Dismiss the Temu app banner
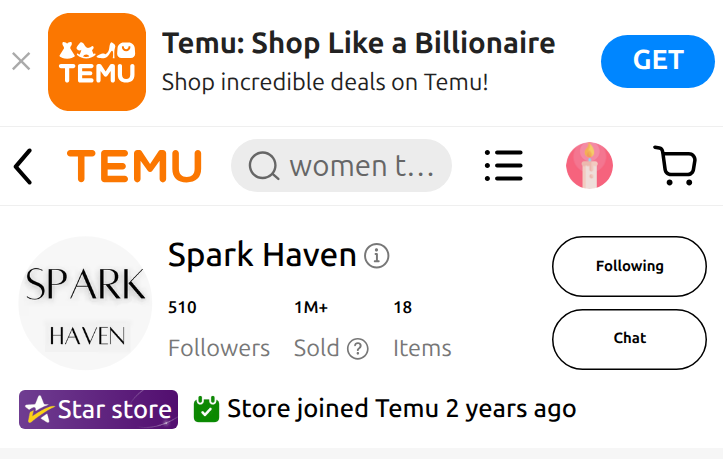 tap(21, 61)
